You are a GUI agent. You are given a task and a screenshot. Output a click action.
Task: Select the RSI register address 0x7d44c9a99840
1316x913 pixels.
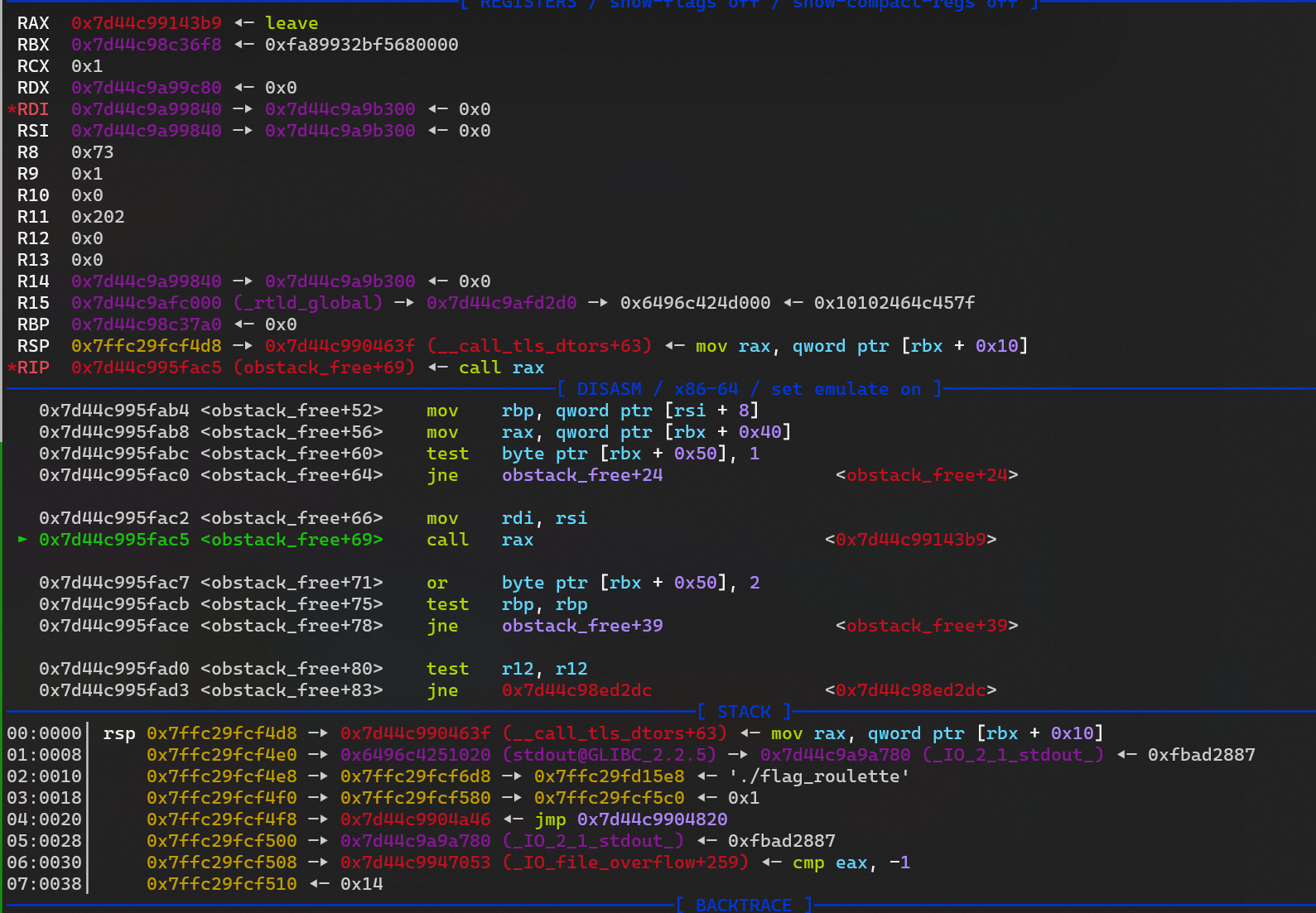(x=147, y=131)
